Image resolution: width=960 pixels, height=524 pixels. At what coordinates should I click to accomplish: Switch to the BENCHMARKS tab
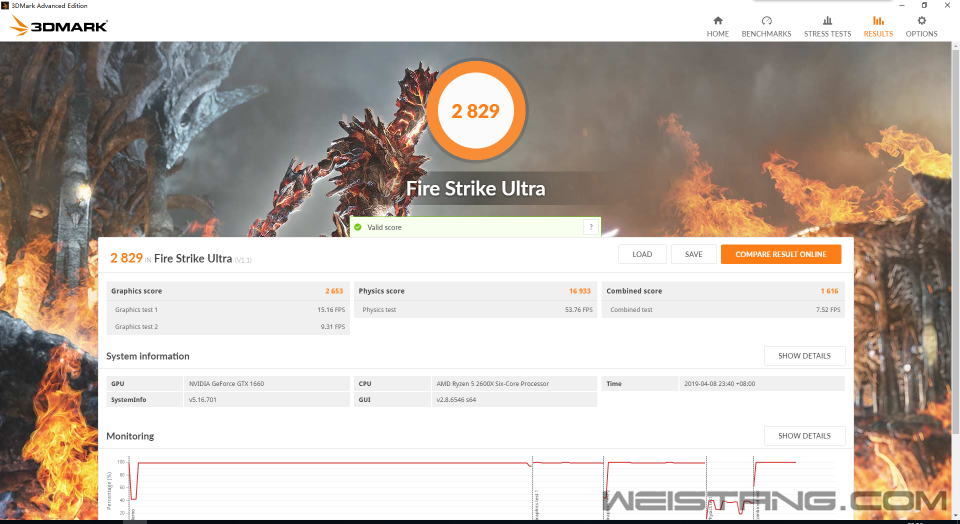[x=766, y=27]
